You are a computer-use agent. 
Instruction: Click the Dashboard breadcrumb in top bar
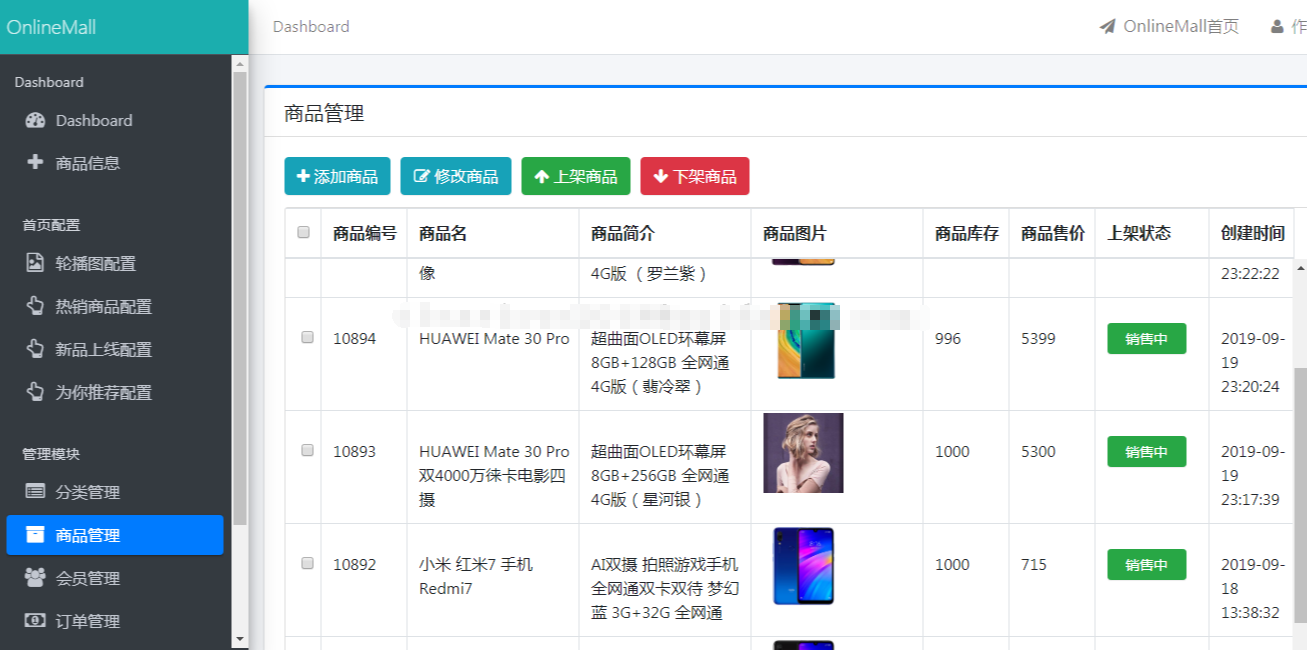pyautogui.click(x=311, y=27)
